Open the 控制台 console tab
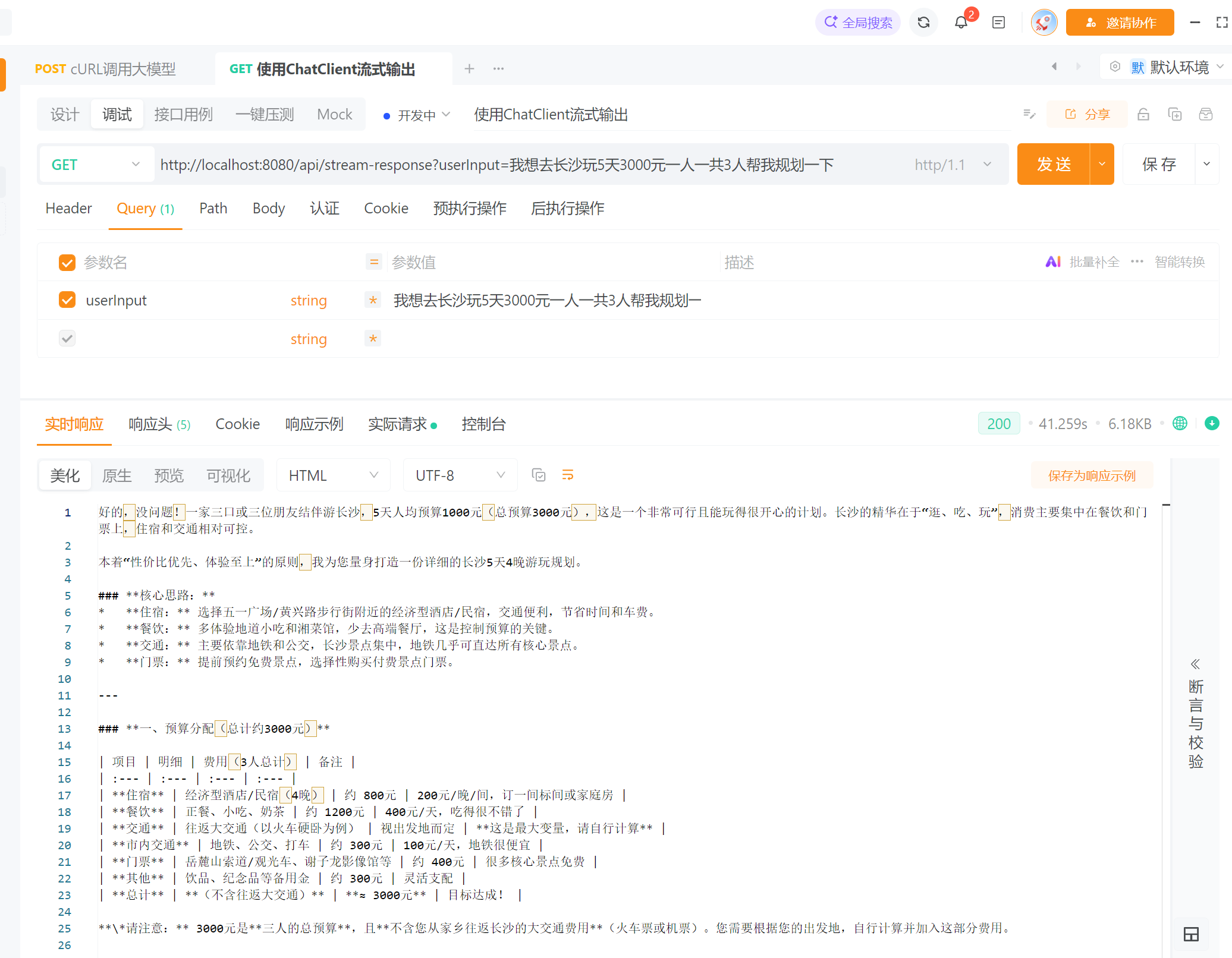The height and width of the screenshot is (958, 1232). click(x=483, y=424)
